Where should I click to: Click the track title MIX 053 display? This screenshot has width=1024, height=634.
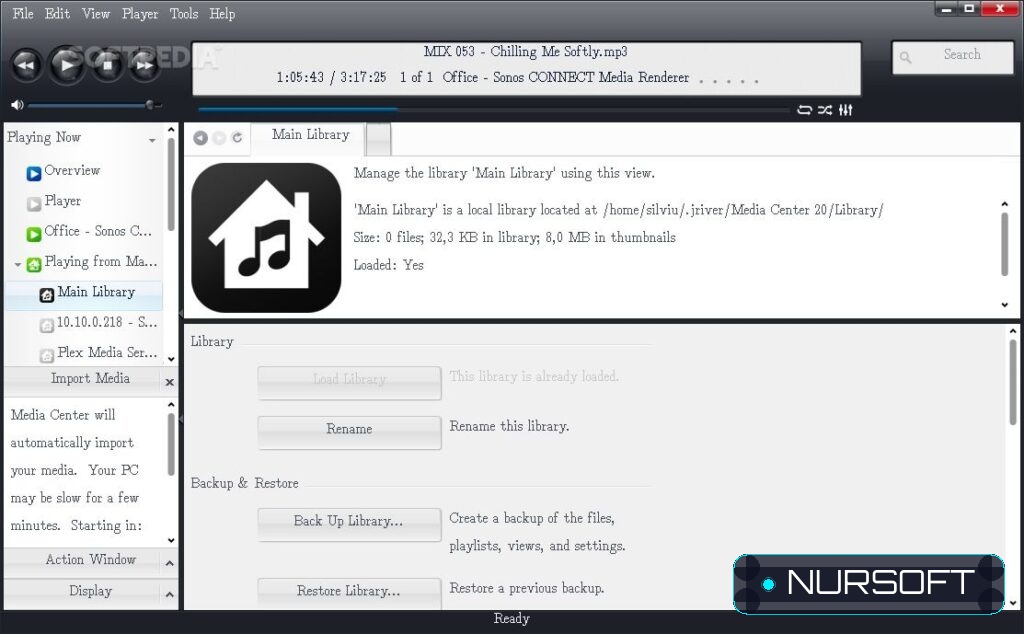click(525, 52)
